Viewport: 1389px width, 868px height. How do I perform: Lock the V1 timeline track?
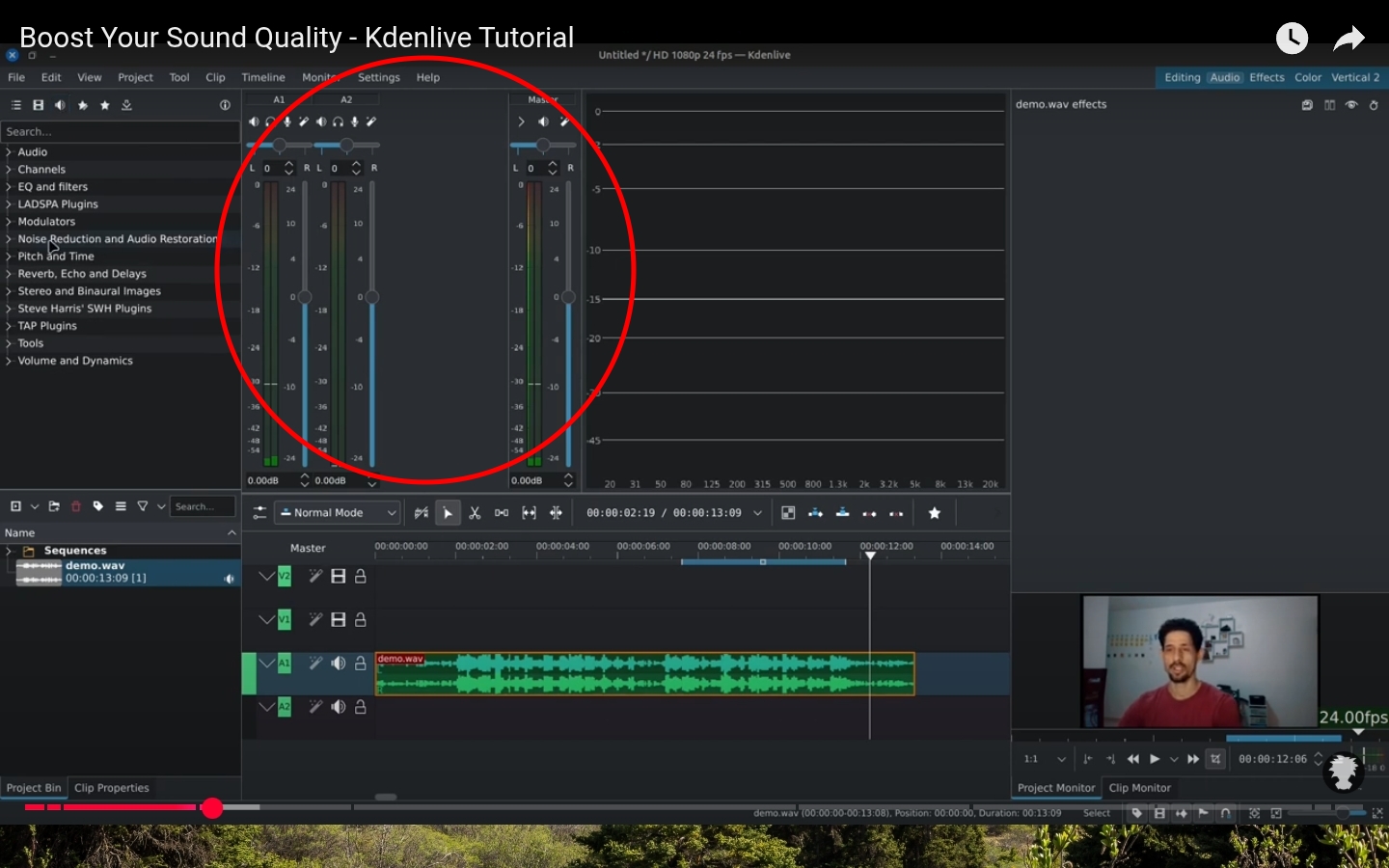[361, 620]
